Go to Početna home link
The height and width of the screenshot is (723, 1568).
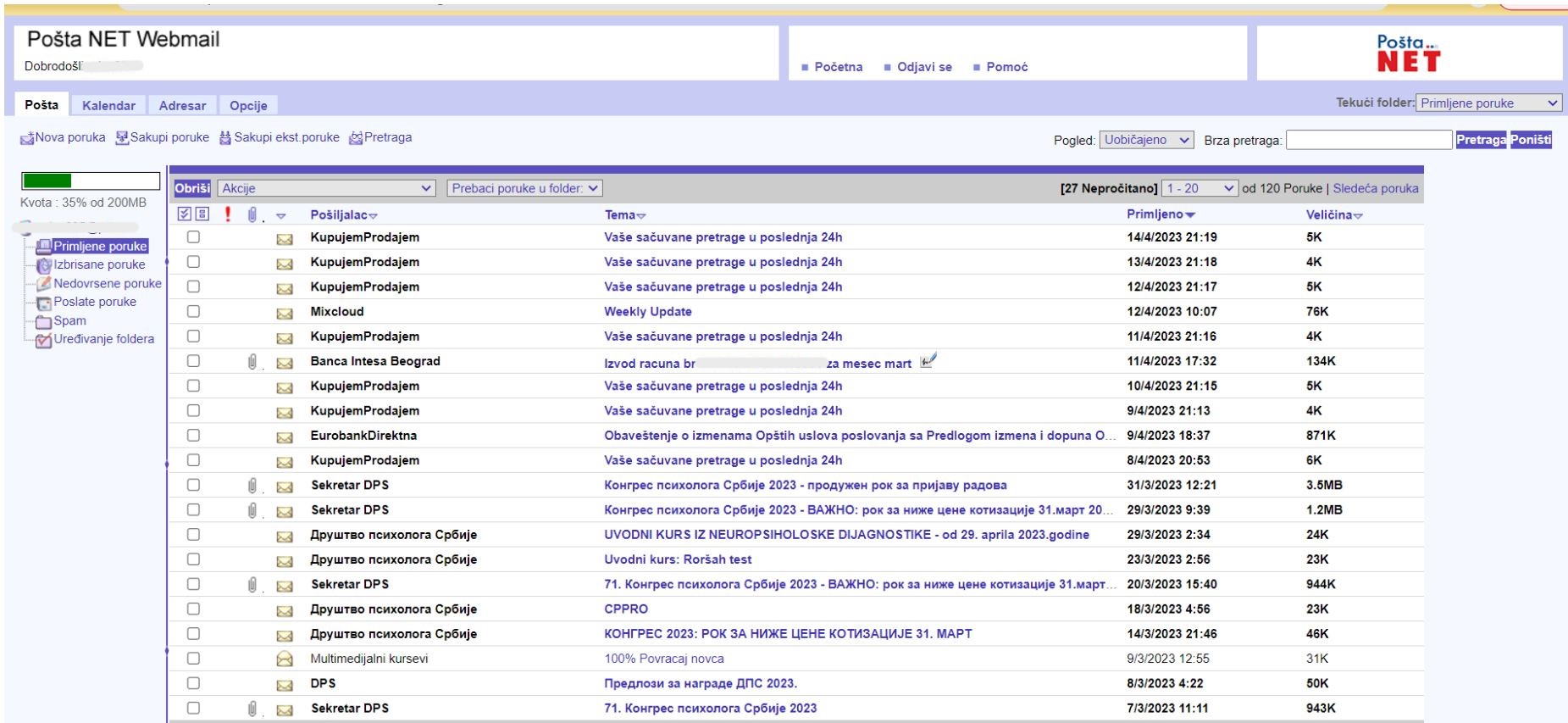pos(839,67)
